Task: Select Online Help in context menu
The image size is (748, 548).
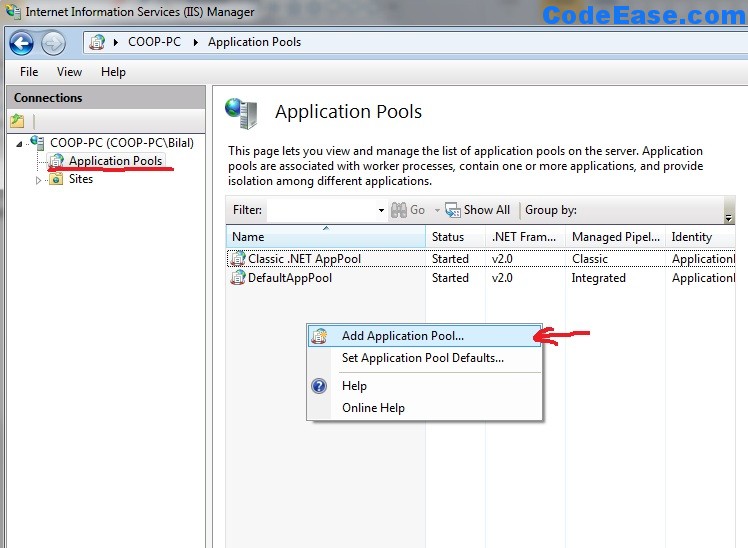Action: 424,408
